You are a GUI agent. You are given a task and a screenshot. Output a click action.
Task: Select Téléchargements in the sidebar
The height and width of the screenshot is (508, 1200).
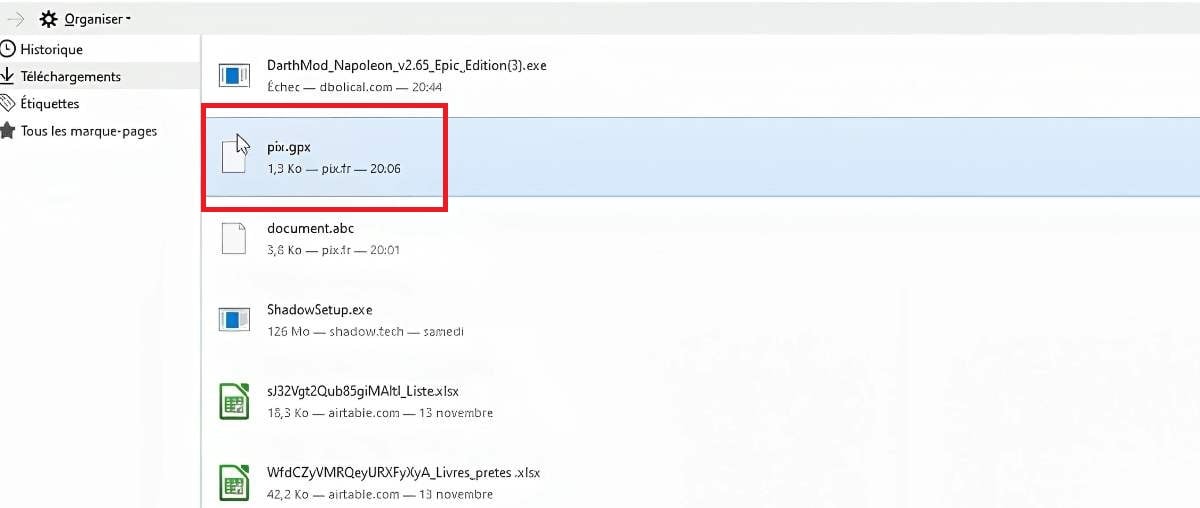click(x=70, y=76)
